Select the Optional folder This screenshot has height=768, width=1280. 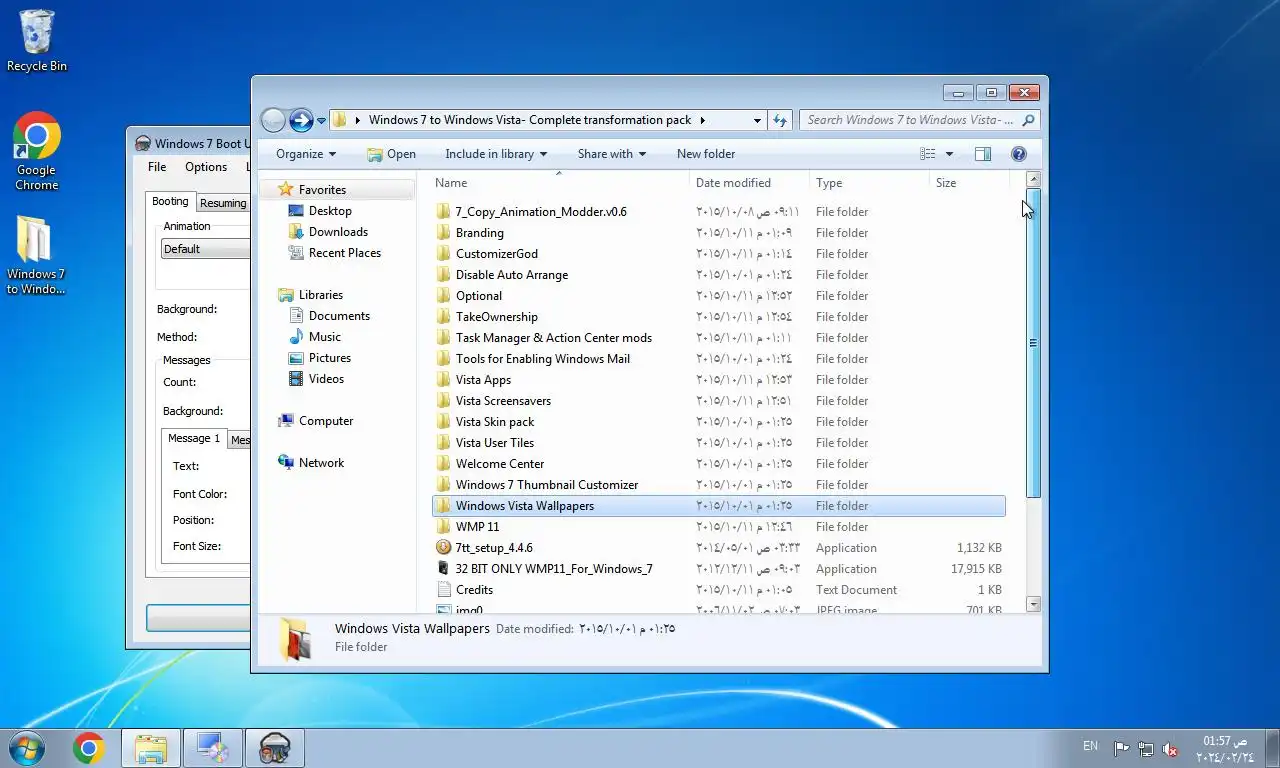click(x=718, y=296)
